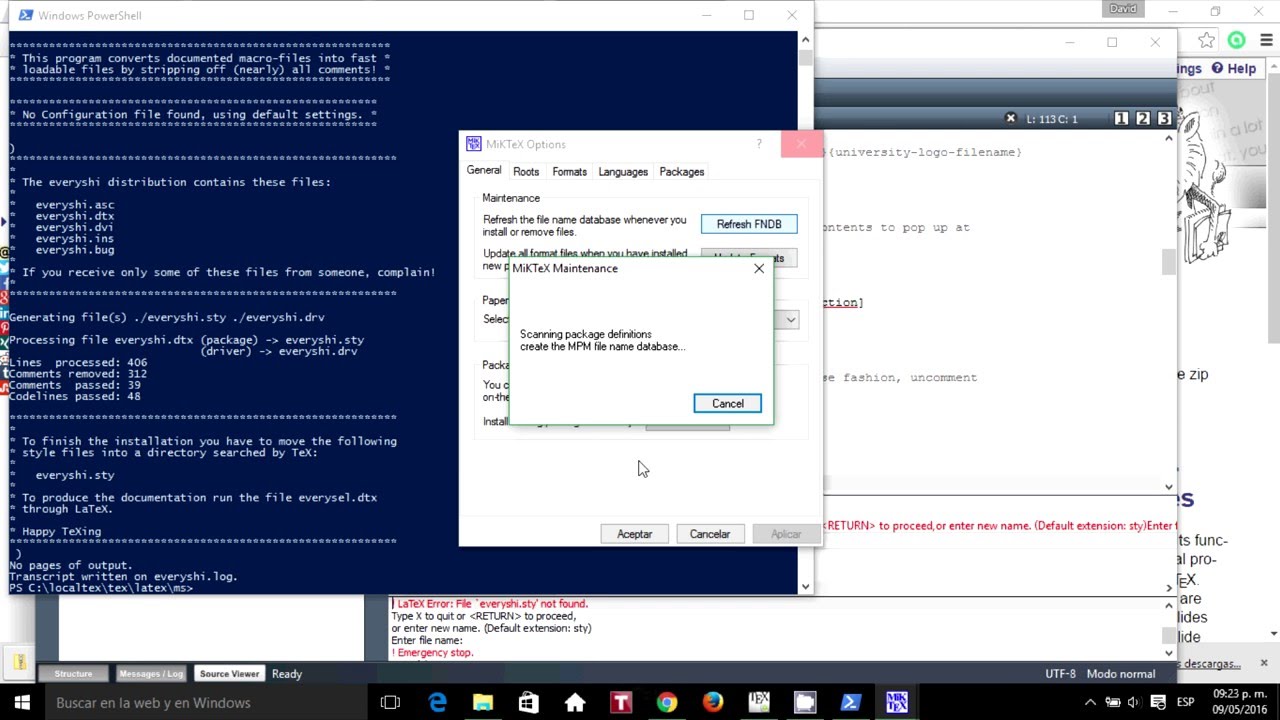Click the '! Emergency stop.' log line
The width and height of the screenshot is (1280, 720).
pyautogui.click(x=432, y=653)
